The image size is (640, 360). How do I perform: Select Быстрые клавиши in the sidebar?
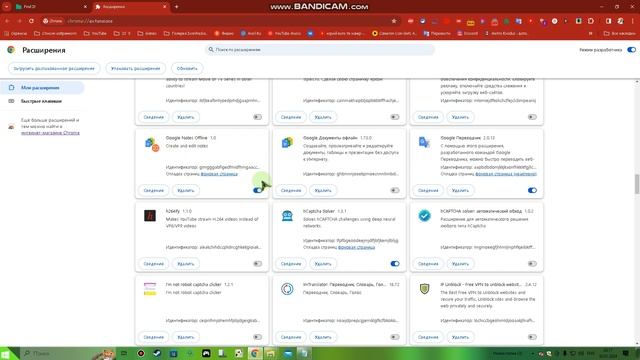coord(42,101)
